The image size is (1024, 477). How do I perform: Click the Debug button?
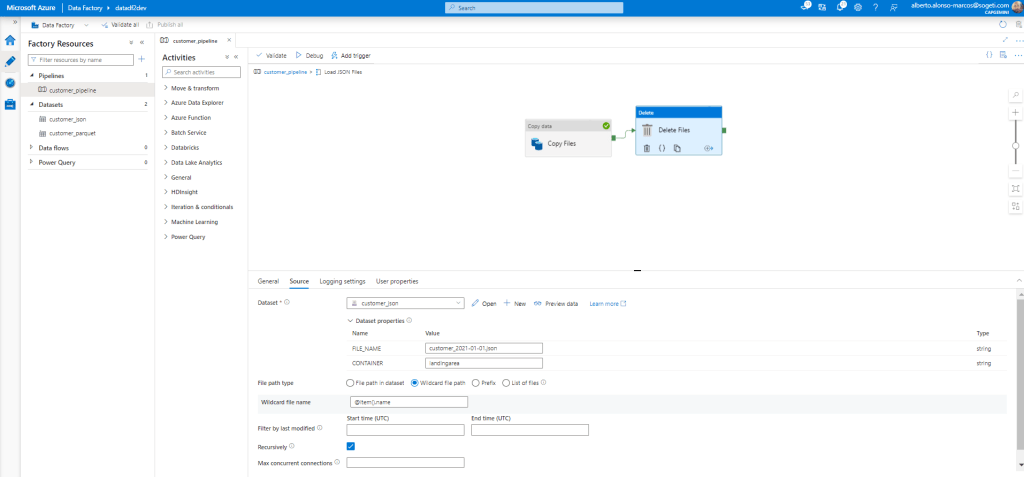click(309, 55)
